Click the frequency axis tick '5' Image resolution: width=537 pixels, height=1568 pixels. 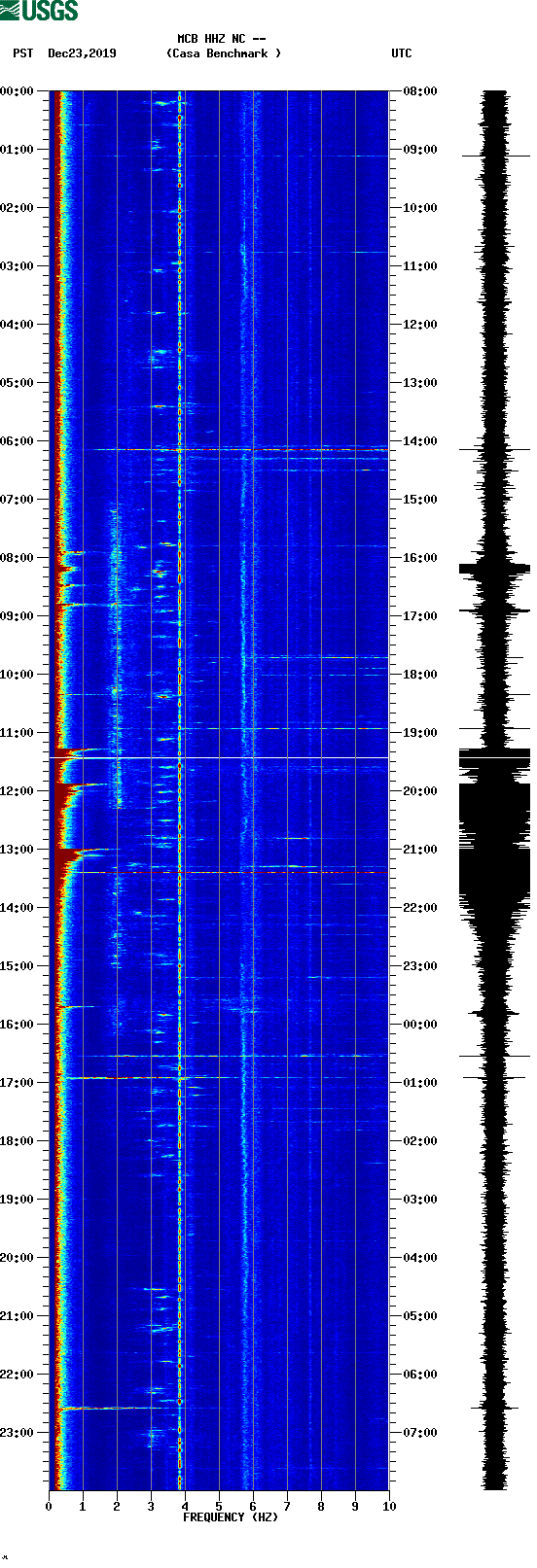pyautogui.click(x=219, y=1507)
